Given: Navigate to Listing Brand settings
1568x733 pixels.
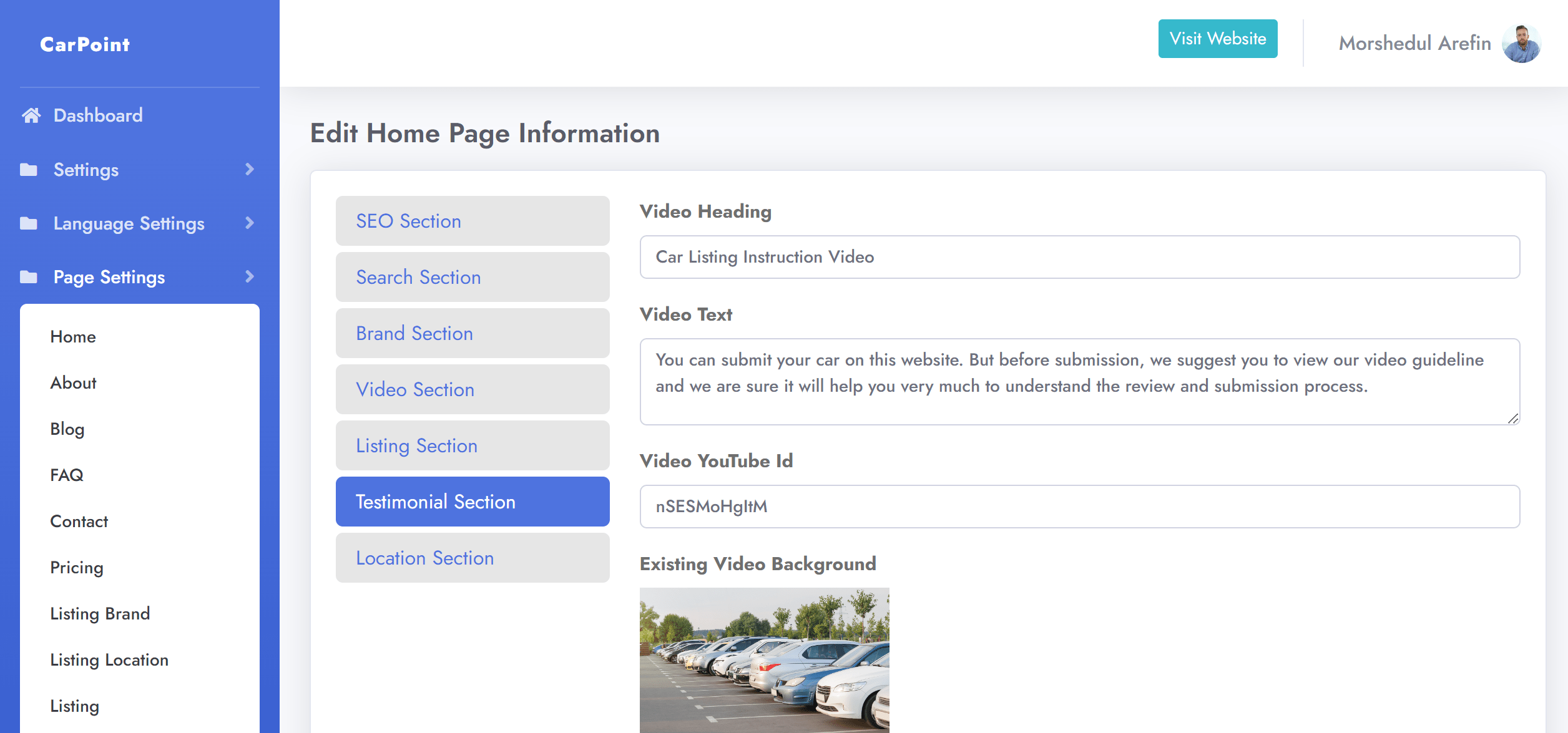Looking at the screenshot, I should [100, 613].
